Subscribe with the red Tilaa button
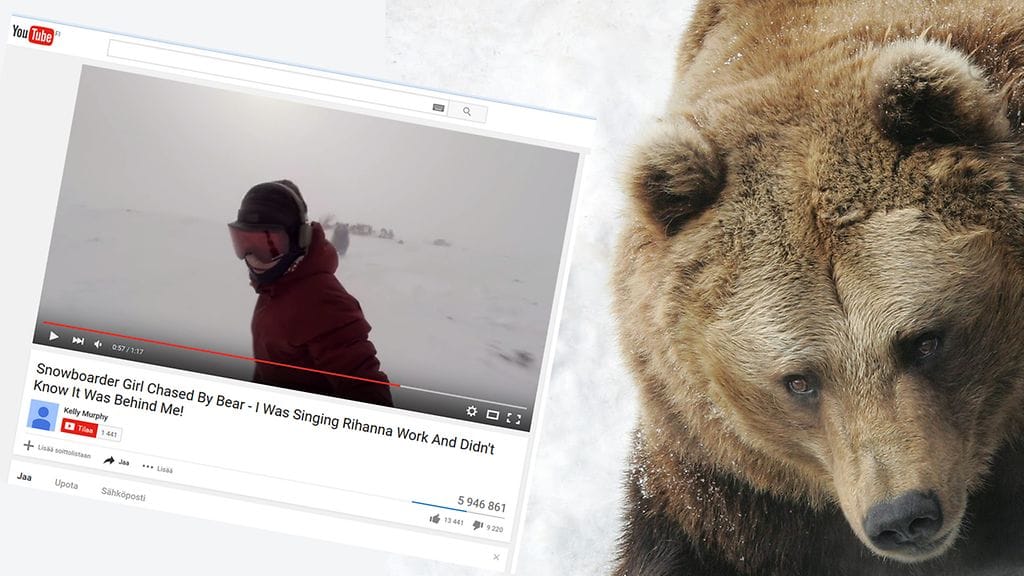Viewport: 1024px width, 576px height. tap(80, 428)
